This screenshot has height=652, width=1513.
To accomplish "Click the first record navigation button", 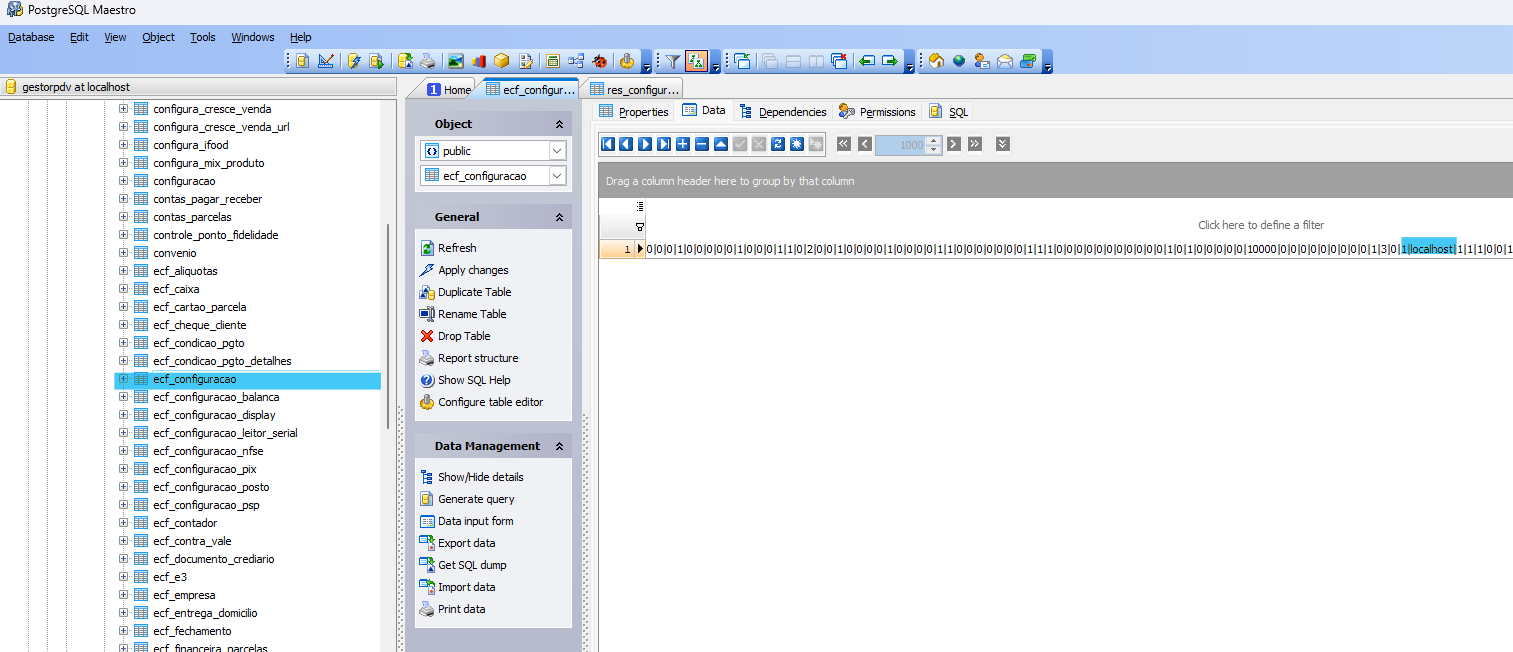I will (608, 144).
